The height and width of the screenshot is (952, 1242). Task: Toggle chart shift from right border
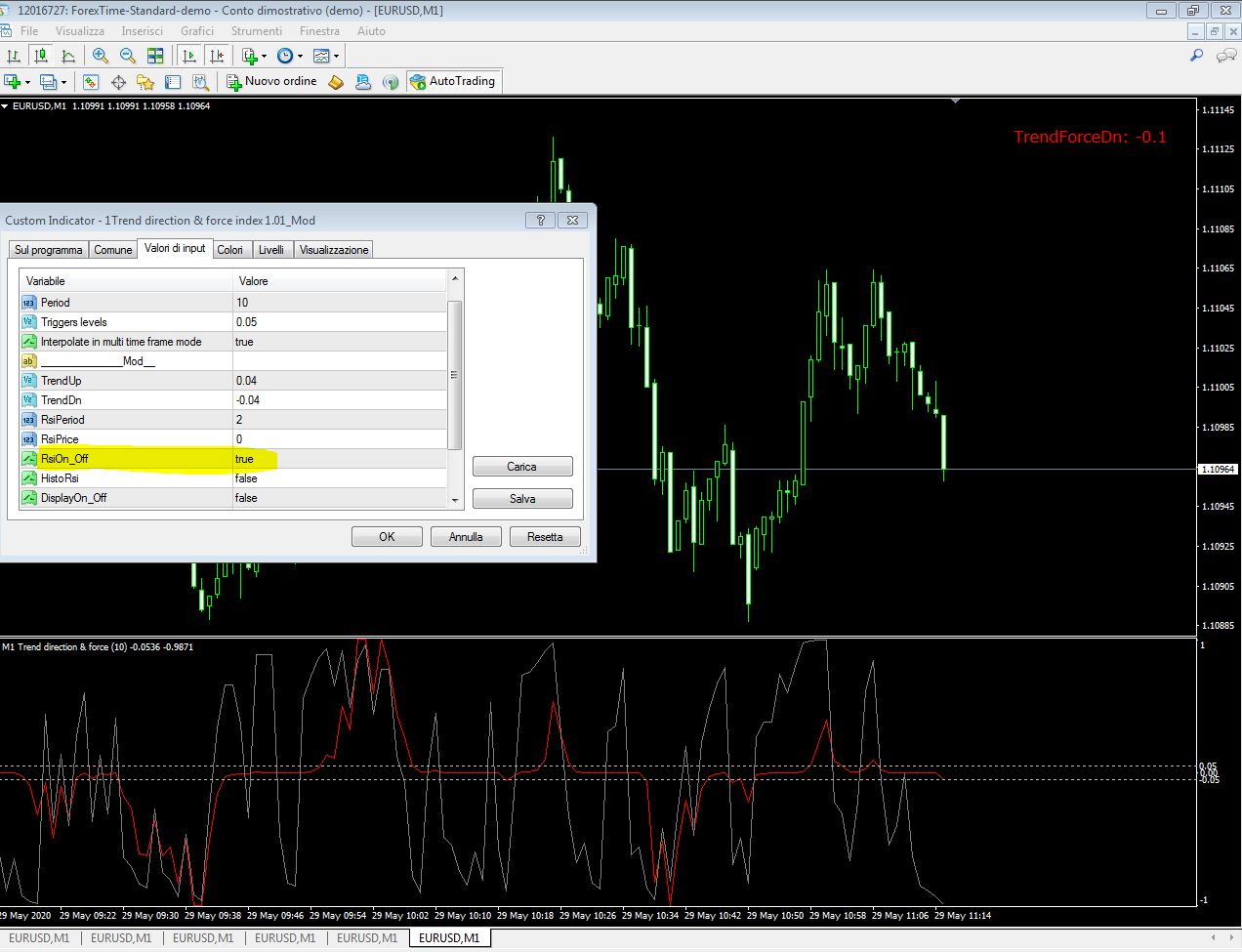(217, 56)
